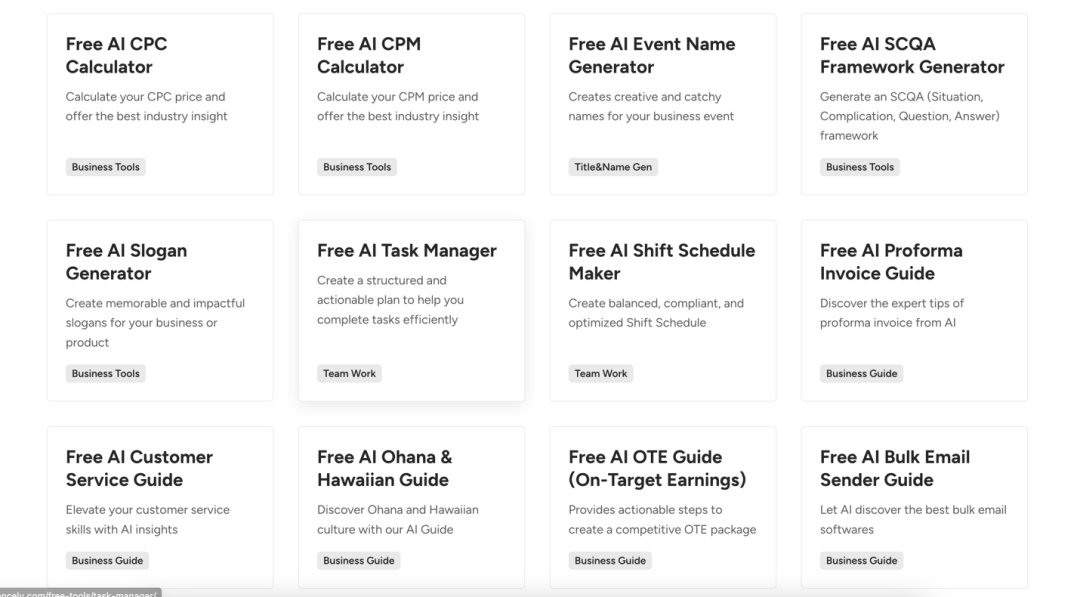Select Team Work tag on Shift Schedule card
The height and width of the screenshot is (597, 1080).
click(x=601, y=374)
